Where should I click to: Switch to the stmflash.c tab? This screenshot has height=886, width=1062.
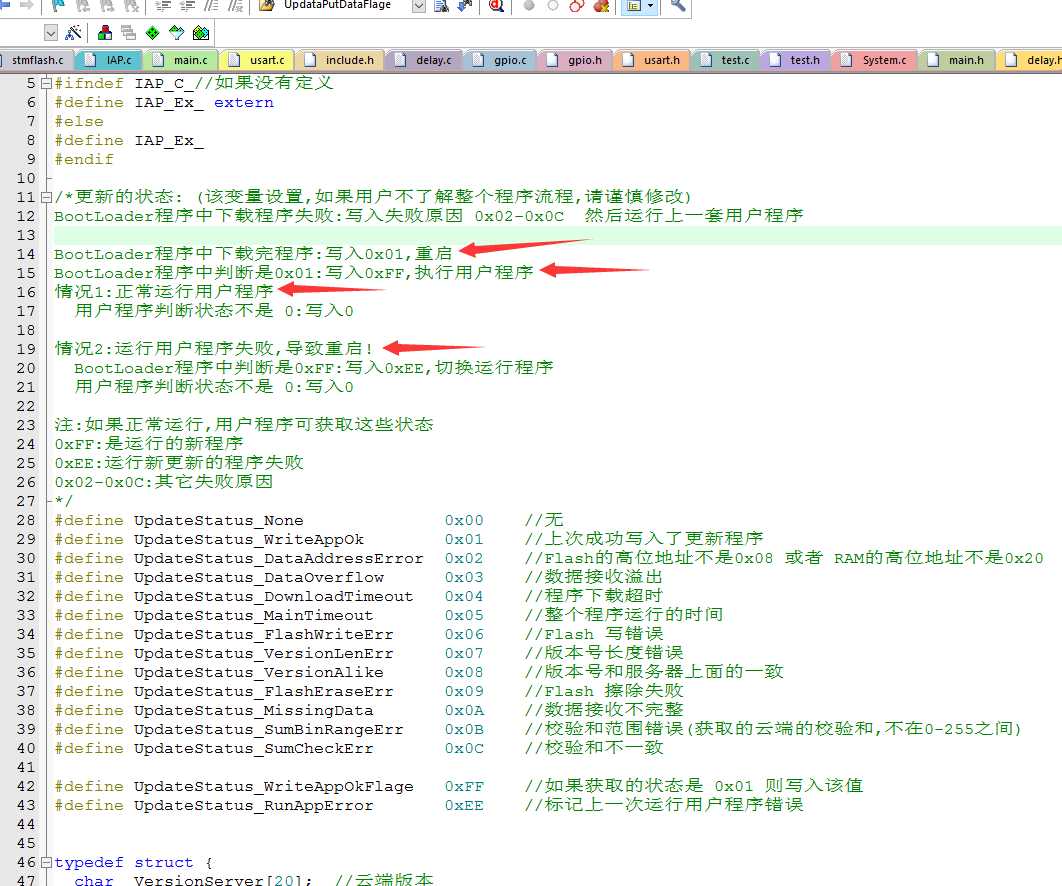coord(37,60)
